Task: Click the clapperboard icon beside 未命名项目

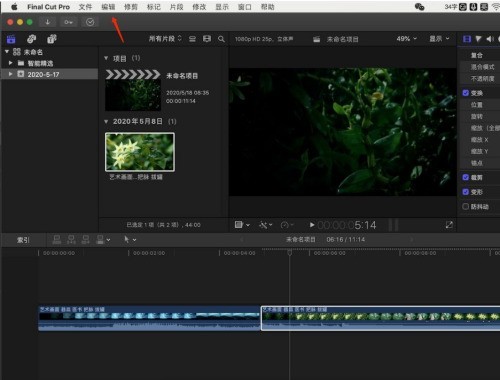Action: pyautogui.click(x=317, y=39)
